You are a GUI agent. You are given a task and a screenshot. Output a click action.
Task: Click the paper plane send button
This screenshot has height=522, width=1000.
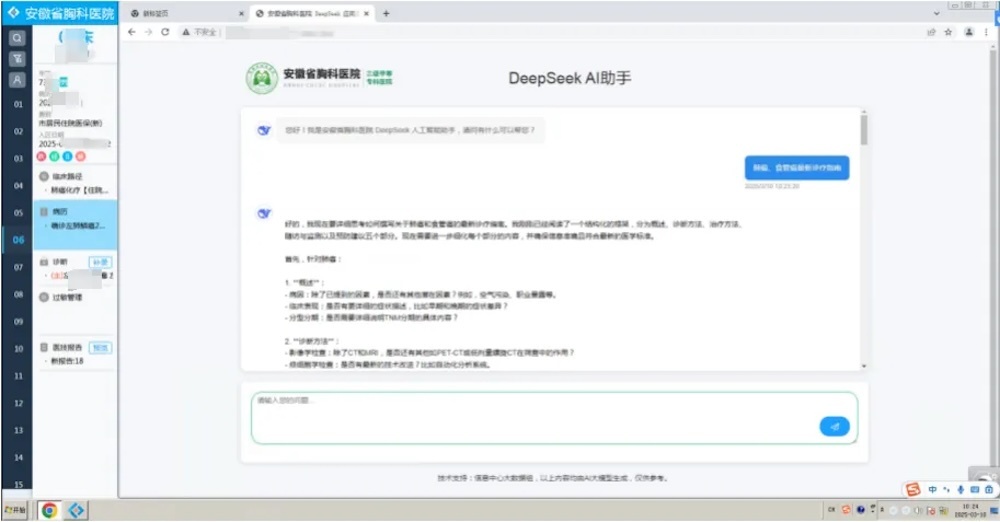(x=834, y=426)
